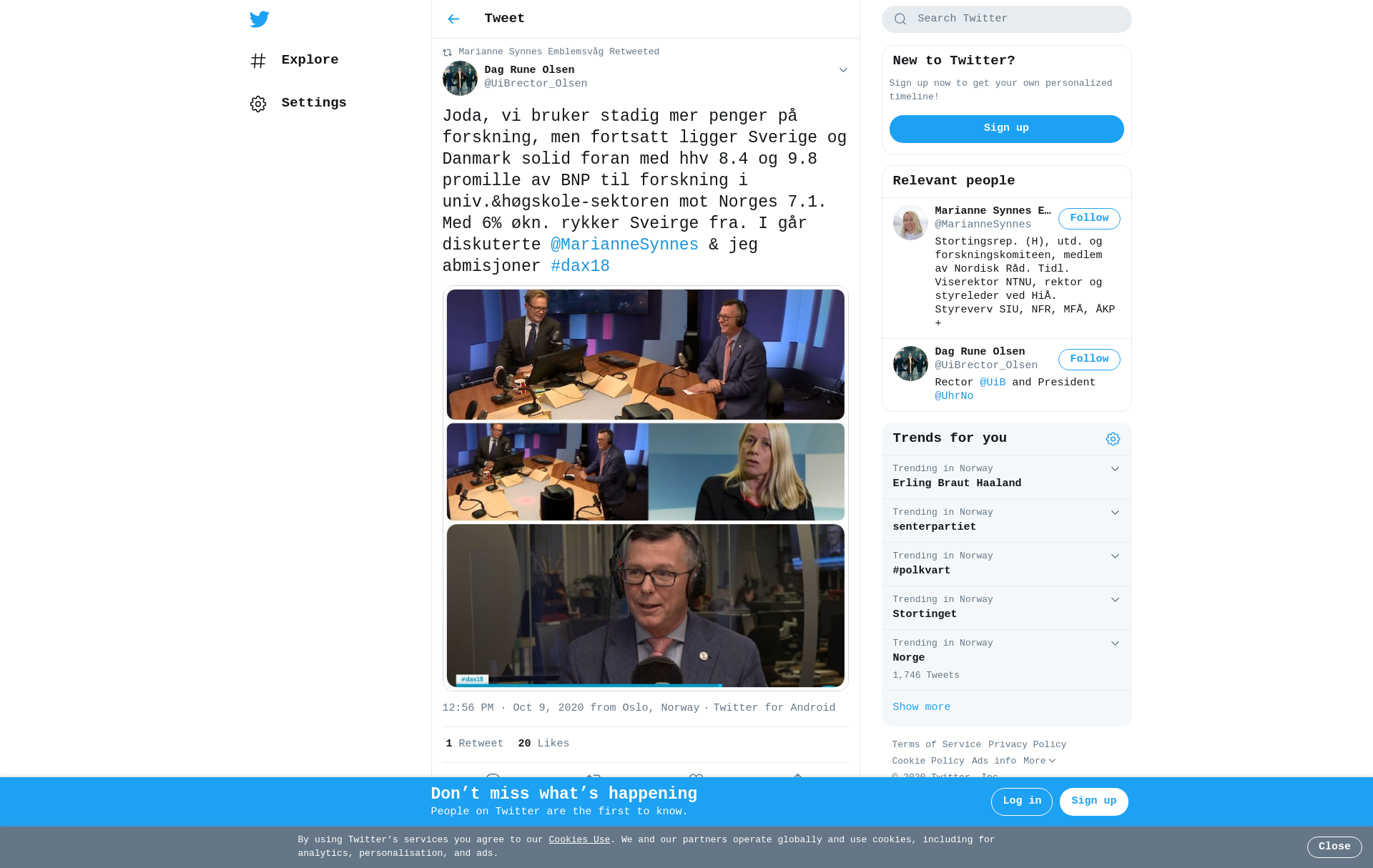Open the #dax18 hashtag link
The image size is (1373, 868).
(x=580, y=266)
